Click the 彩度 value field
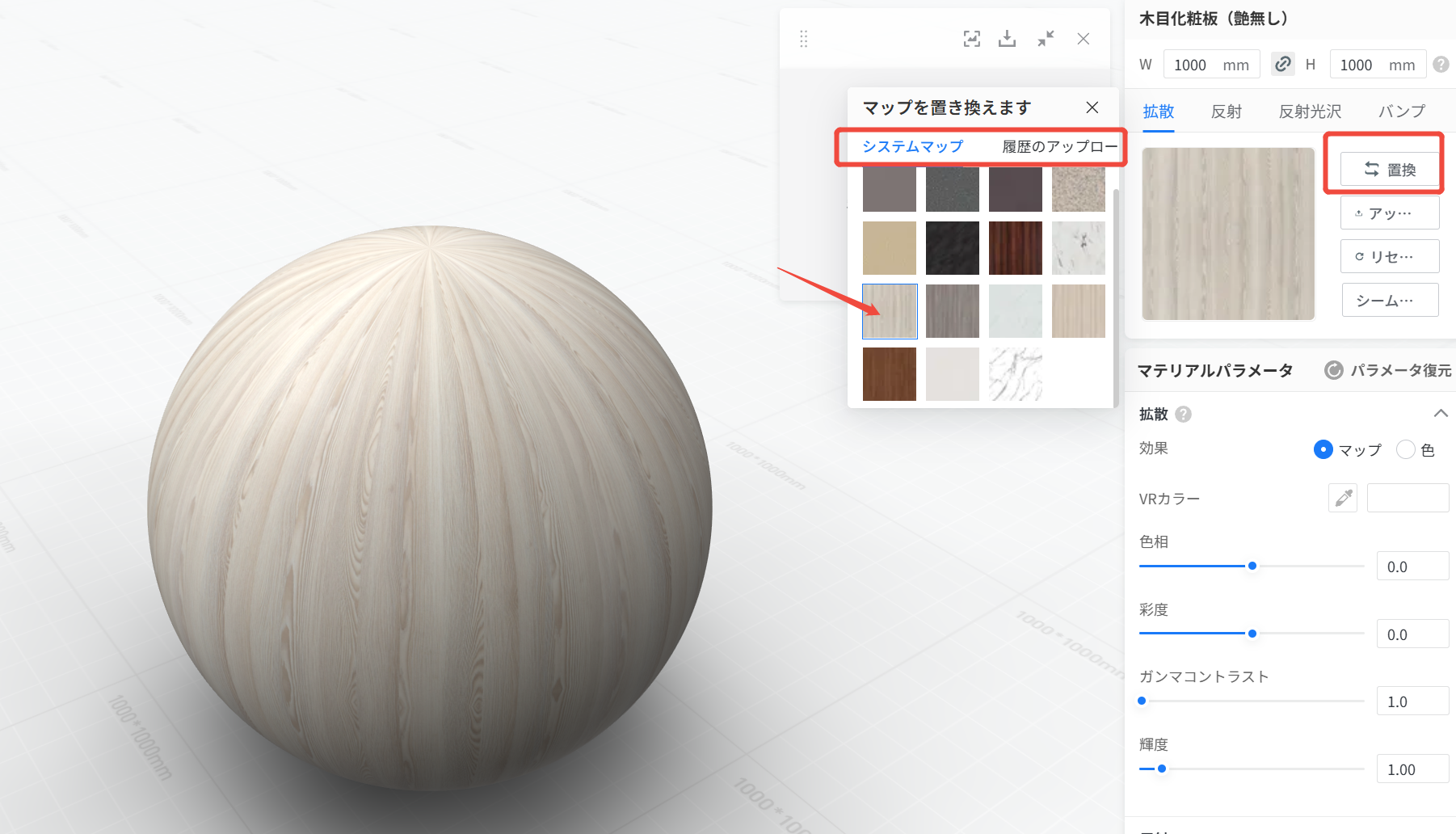Viewport: 1456px width, 834px height. tap(1412, 634)
